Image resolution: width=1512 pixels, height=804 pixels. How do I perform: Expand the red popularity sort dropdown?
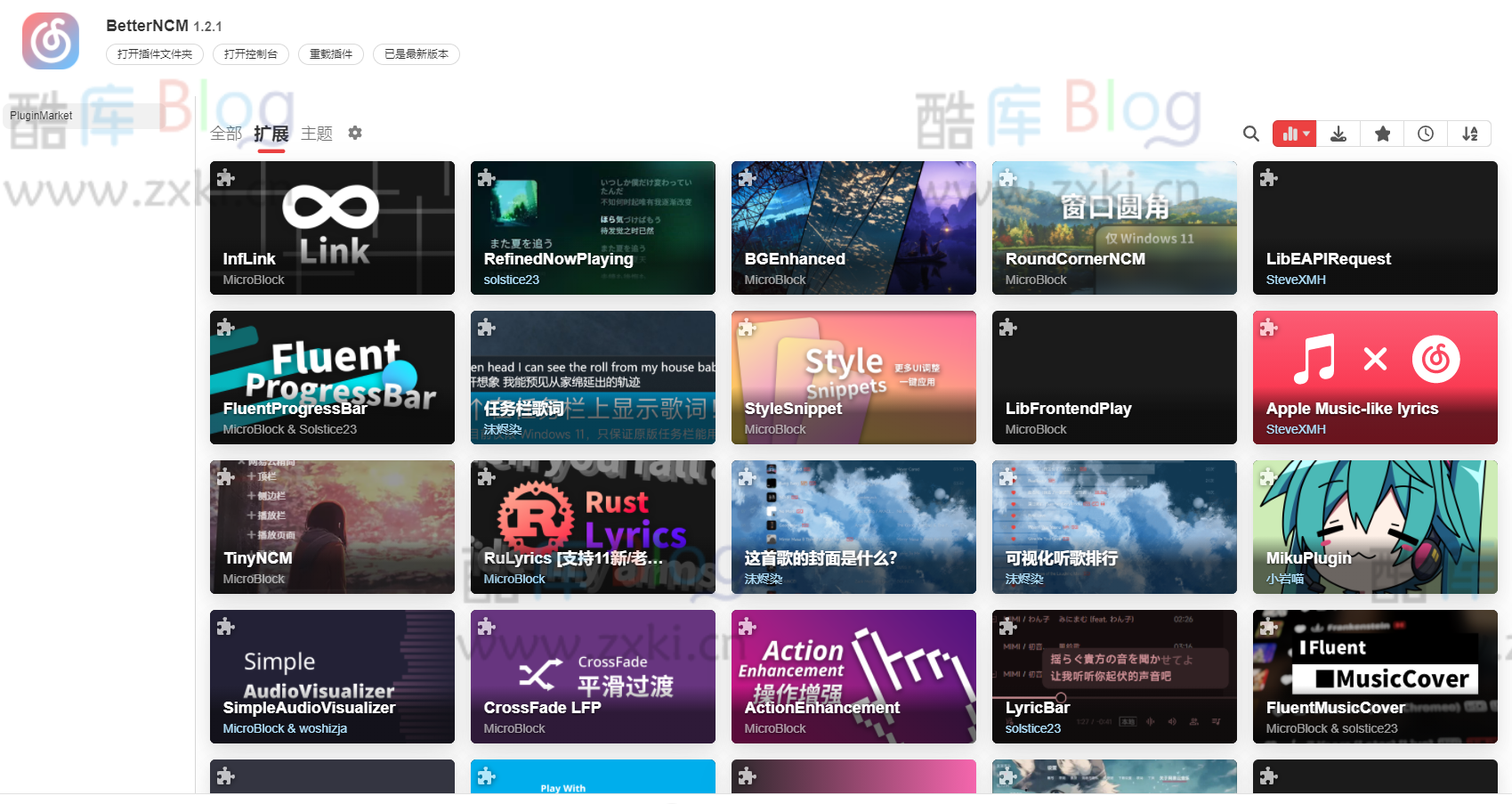point(1295,134)
